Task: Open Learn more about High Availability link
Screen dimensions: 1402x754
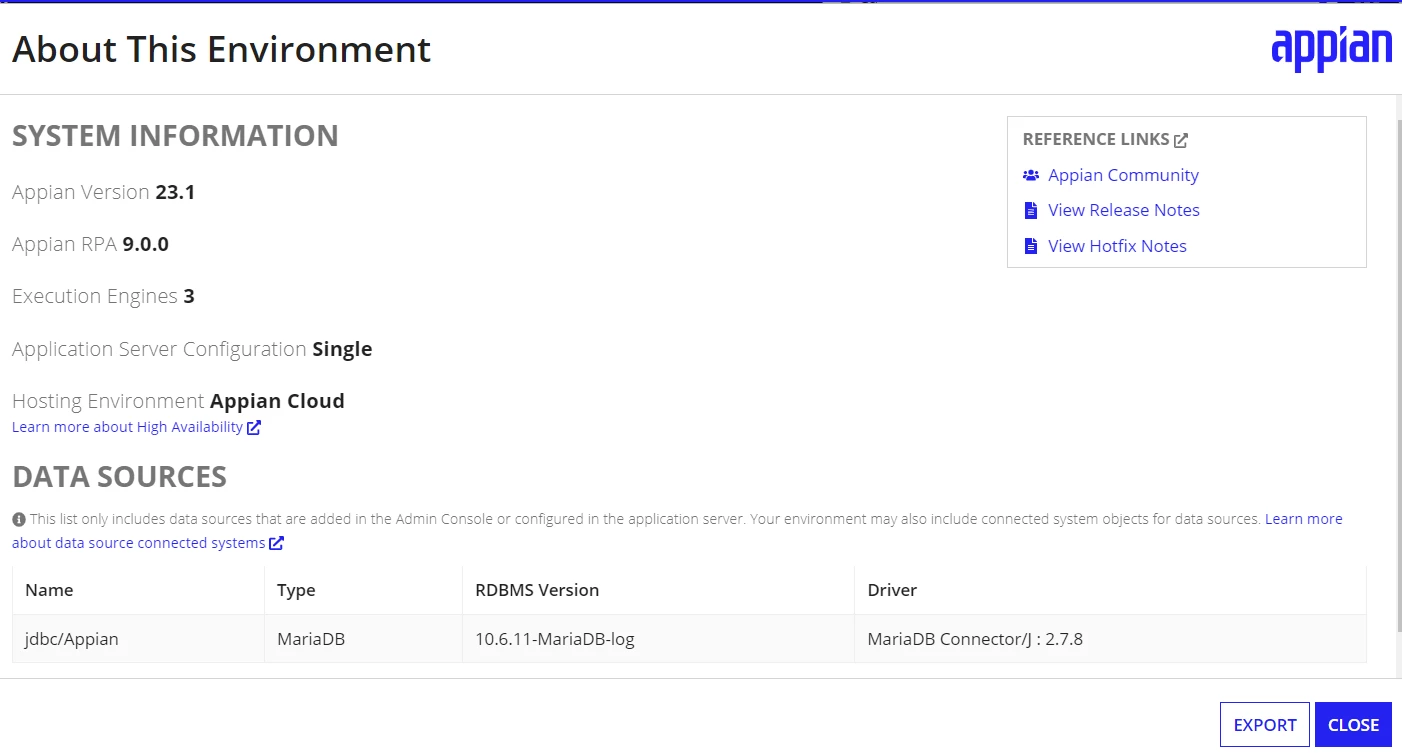Action: click(x=127, y=427)
